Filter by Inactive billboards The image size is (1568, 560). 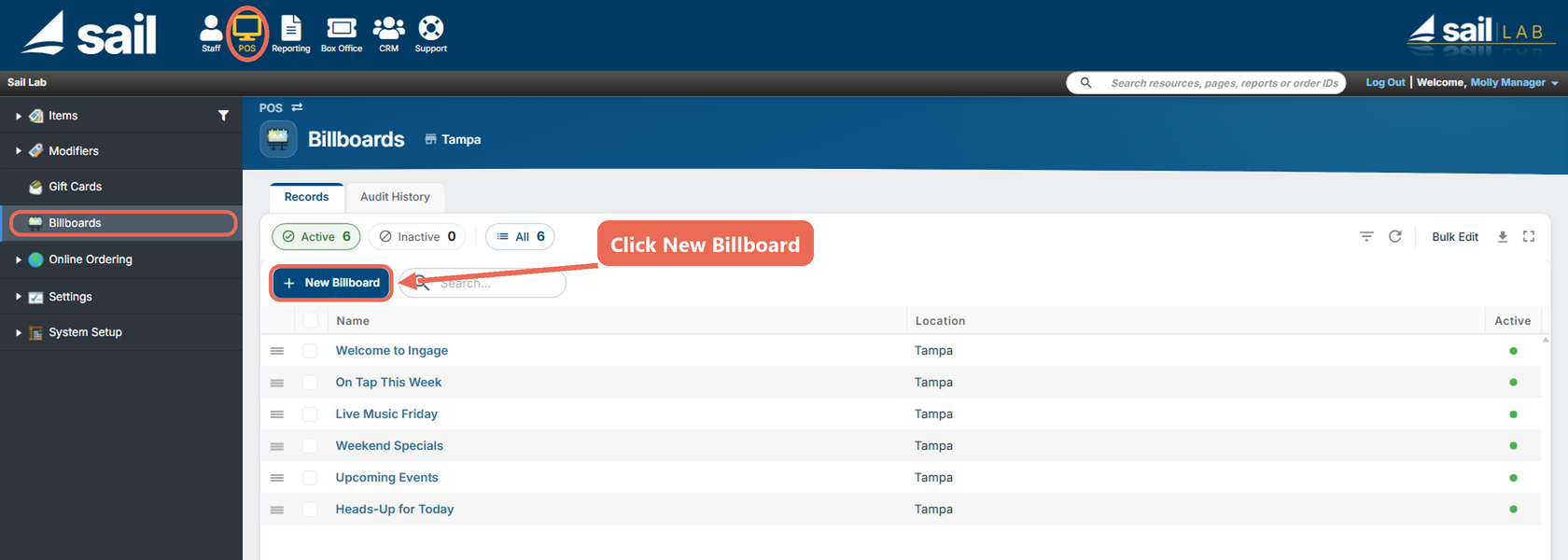pyautogui.click(x=417, y=237)
